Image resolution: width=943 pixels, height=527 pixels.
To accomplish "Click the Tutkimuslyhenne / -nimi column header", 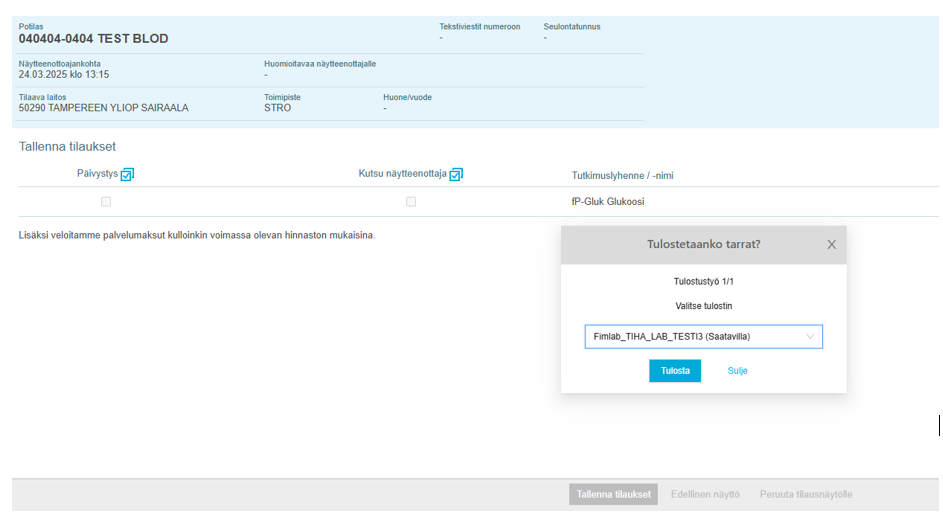I will (615, 175).
